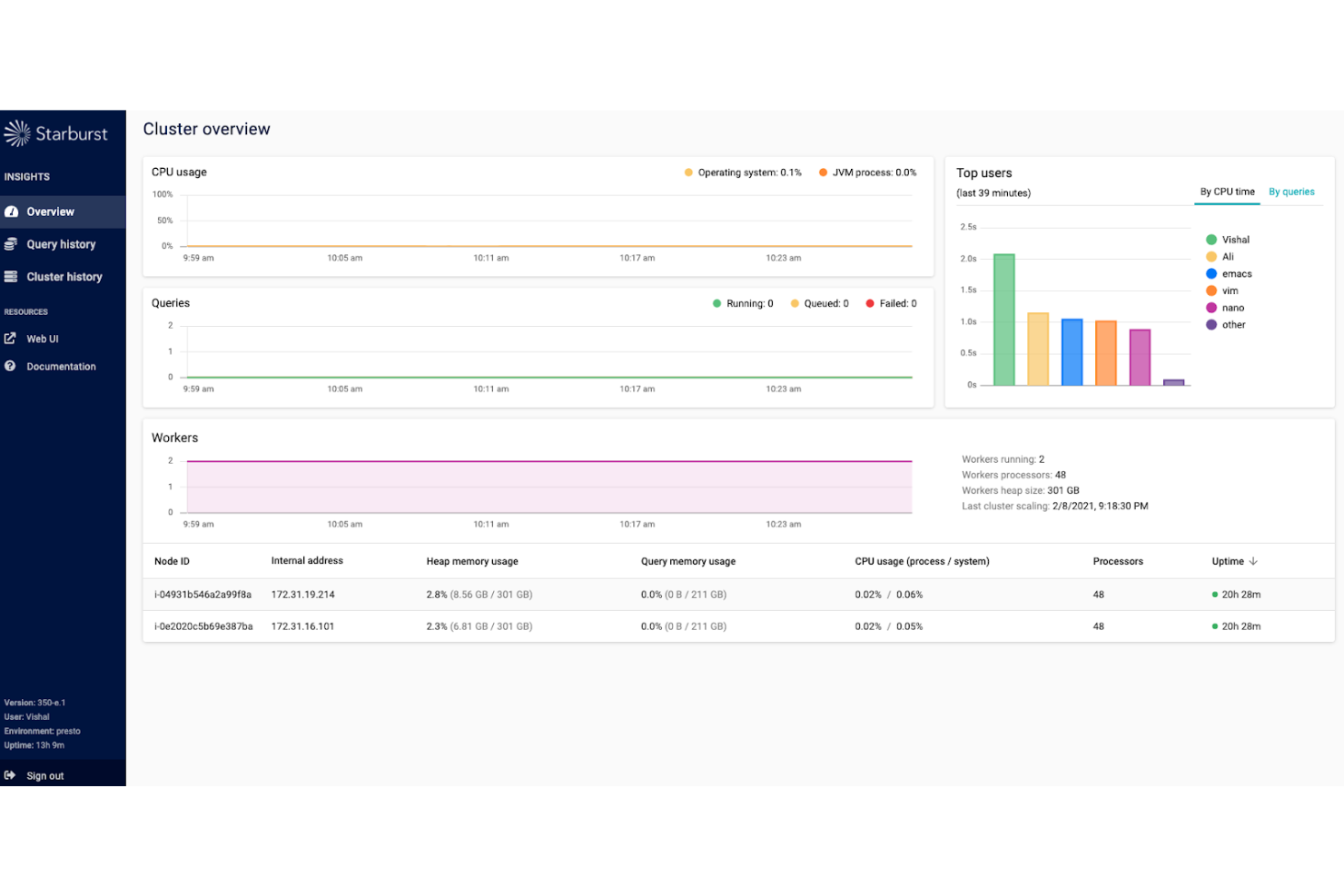
Task: Click Sign out at the bottom
Action: coord(45,775)
